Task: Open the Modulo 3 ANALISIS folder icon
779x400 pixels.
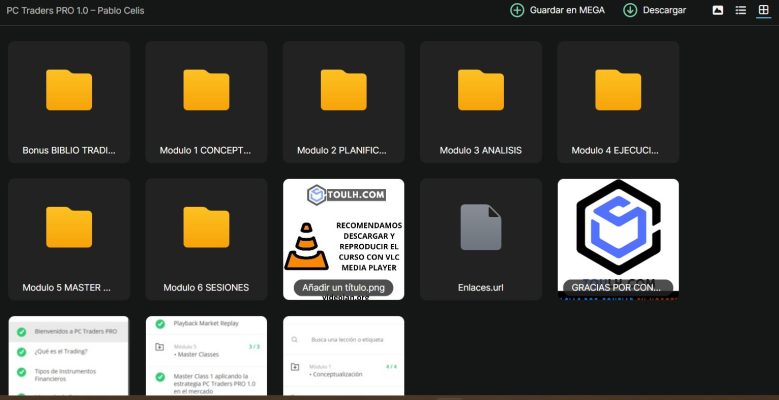Action: coord(481,90)
